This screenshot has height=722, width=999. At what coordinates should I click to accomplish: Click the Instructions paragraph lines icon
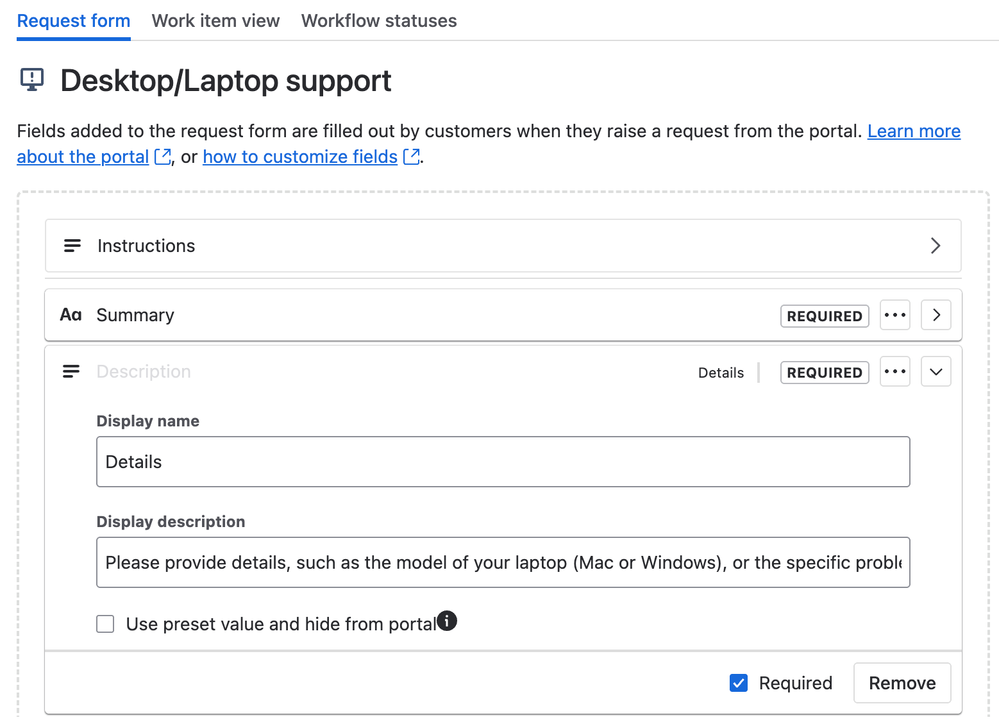[x=72, y=246]
